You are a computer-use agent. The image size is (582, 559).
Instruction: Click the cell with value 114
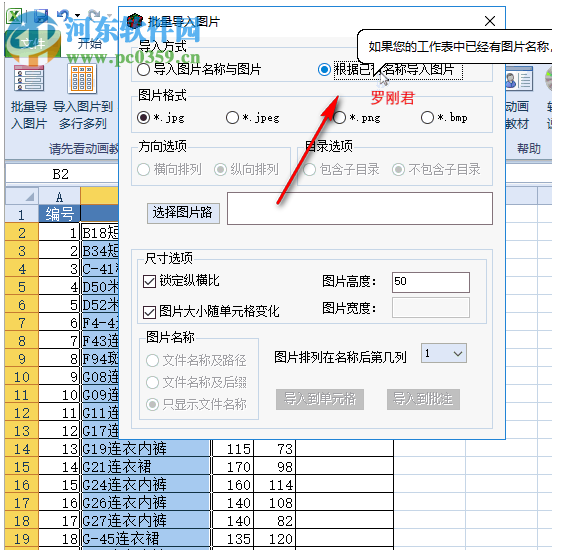(275, 485)
